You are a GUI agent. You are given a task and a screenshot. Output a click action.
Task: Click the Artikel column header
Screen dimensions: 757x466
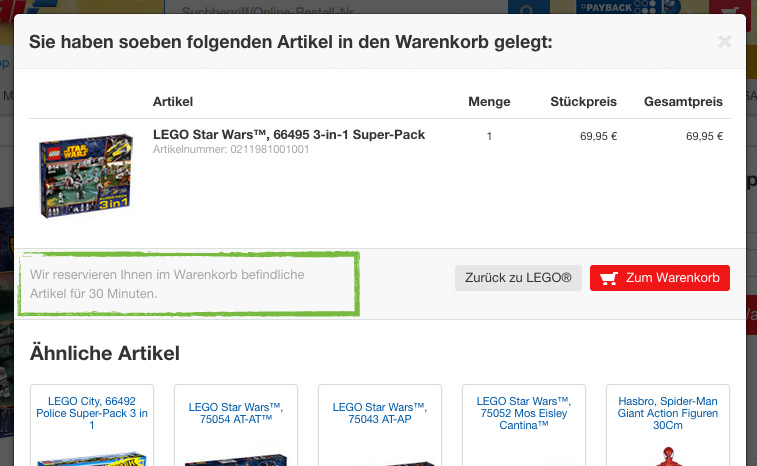click(173, 101)
